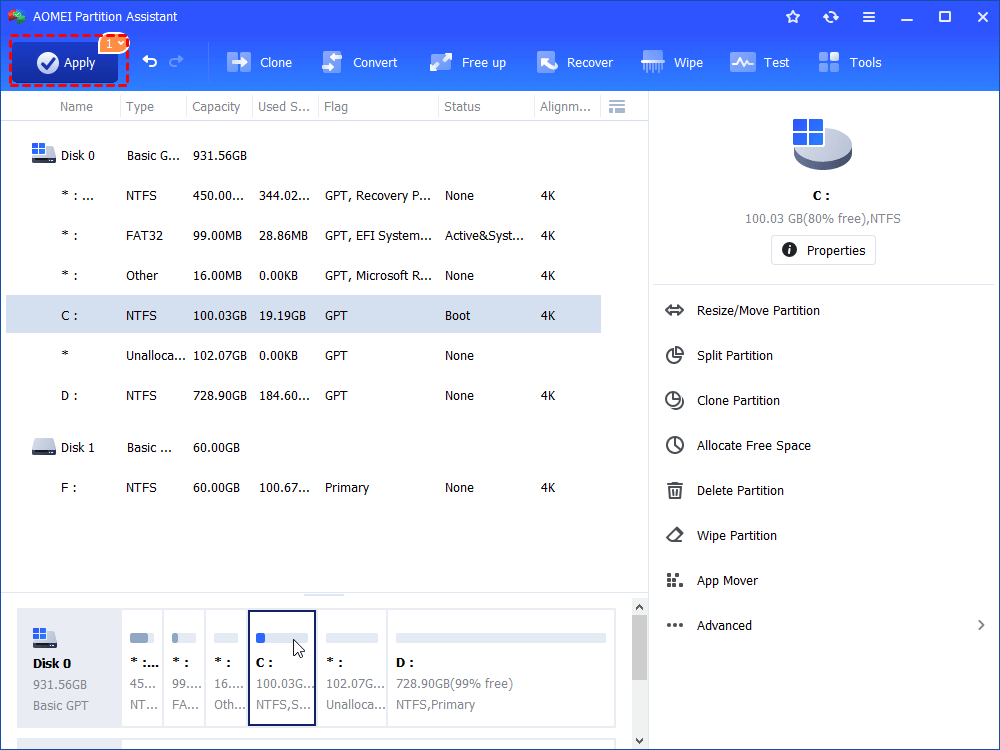Image resolution: width=1000 pixels, height=750 pixels.
Task: Undo the last operation
Action: tap(150, 61)
